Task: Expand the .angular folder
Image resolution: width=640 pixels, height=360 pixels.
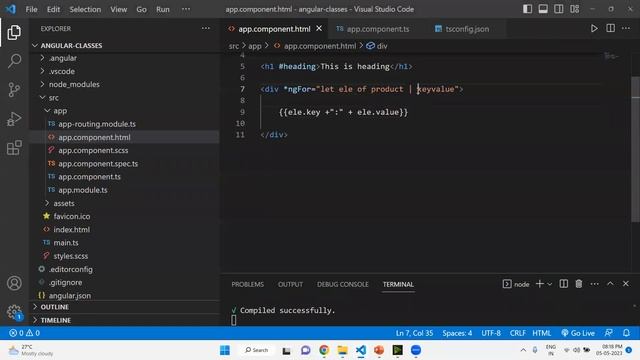Action: [62, 58]
